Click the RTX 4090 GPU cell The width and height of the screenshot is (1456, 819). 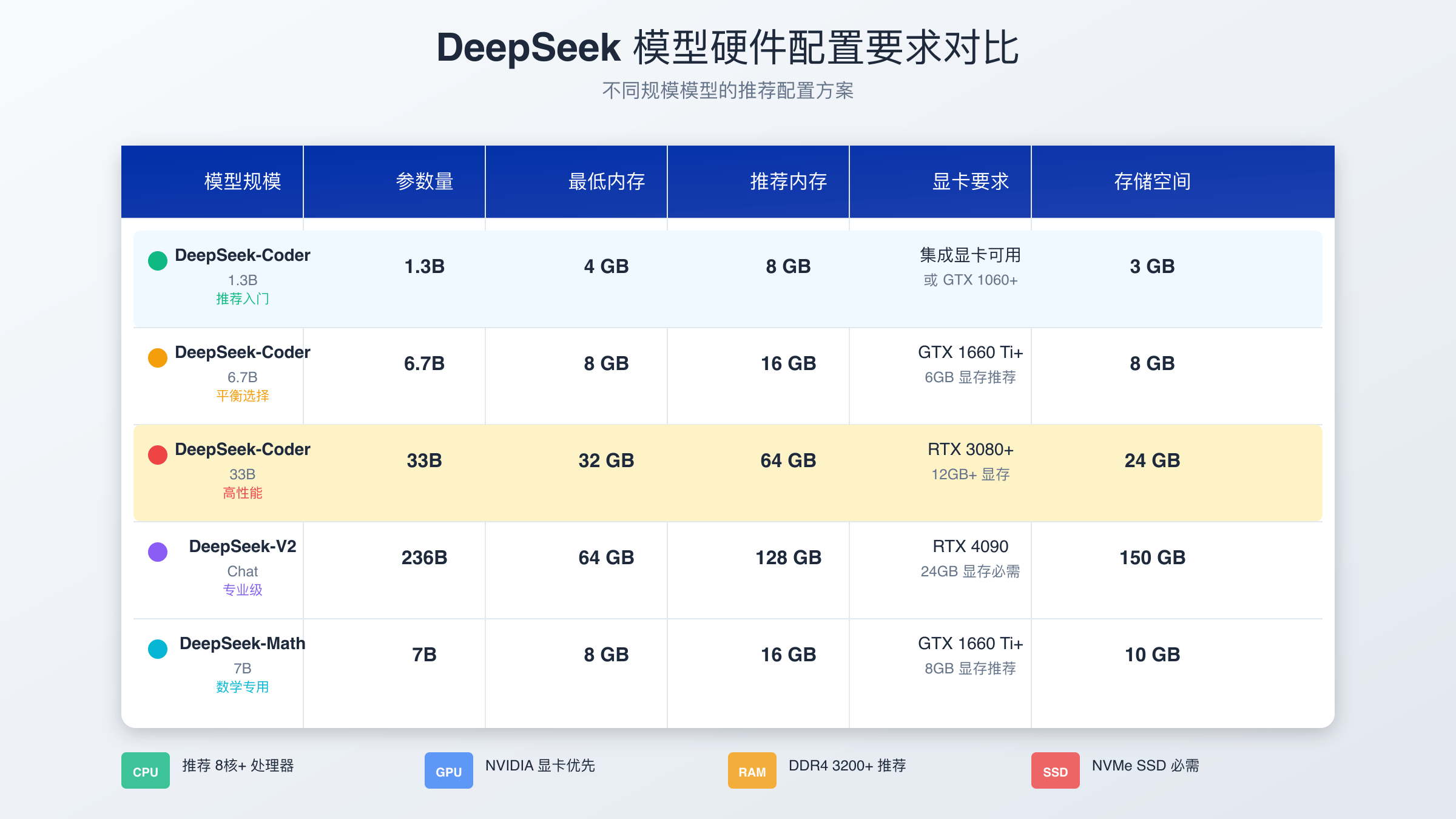click(971, 546)
